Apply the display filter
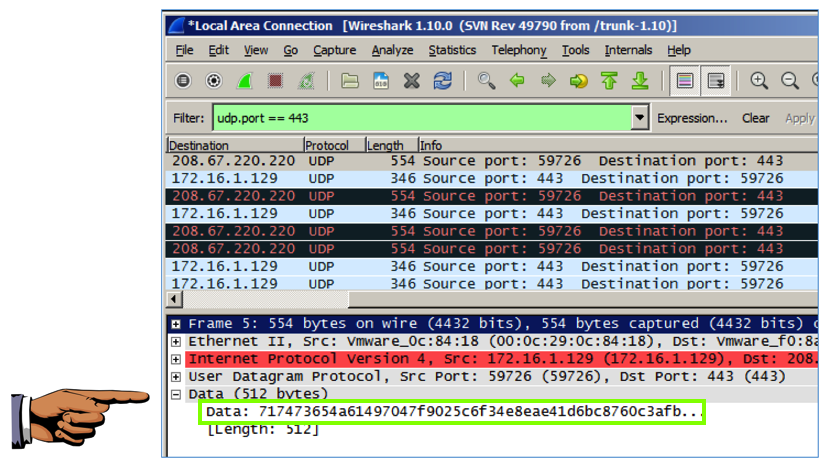Viewport: 831px width, 473px height. [800, 118]
